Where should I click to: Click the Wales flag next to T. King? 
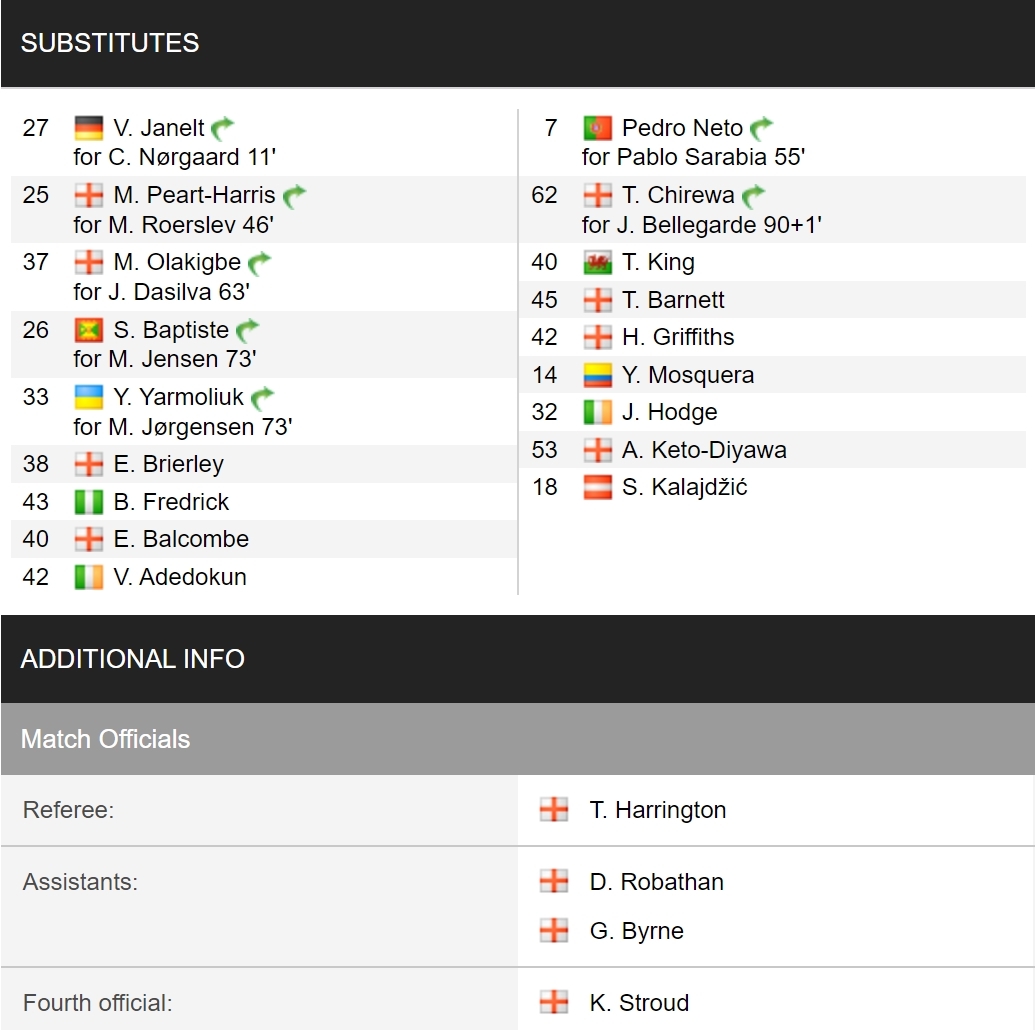(597, 263)
